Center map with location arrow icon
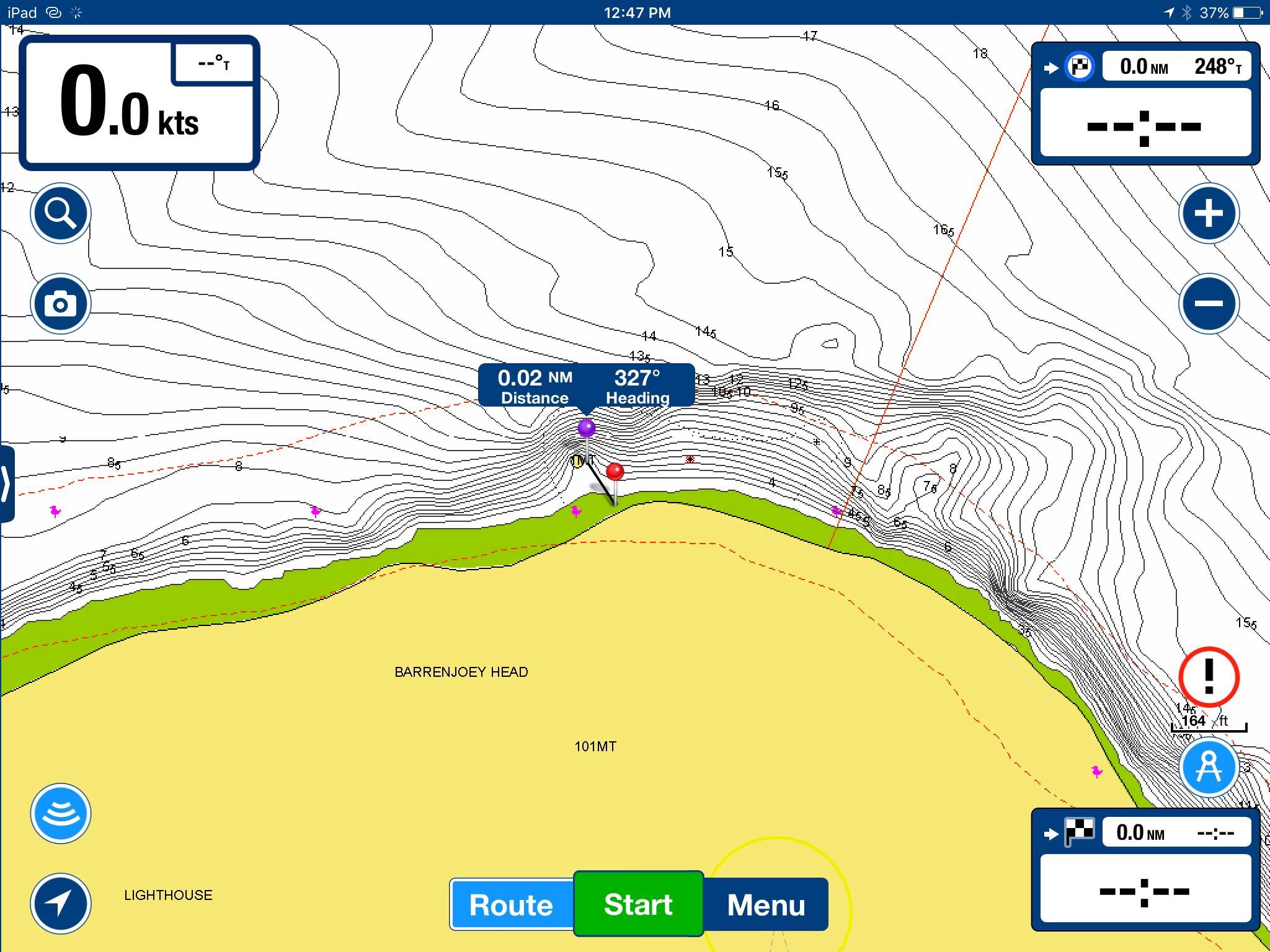Screen dimensions: 1270x952 click(x=61, y=904)
